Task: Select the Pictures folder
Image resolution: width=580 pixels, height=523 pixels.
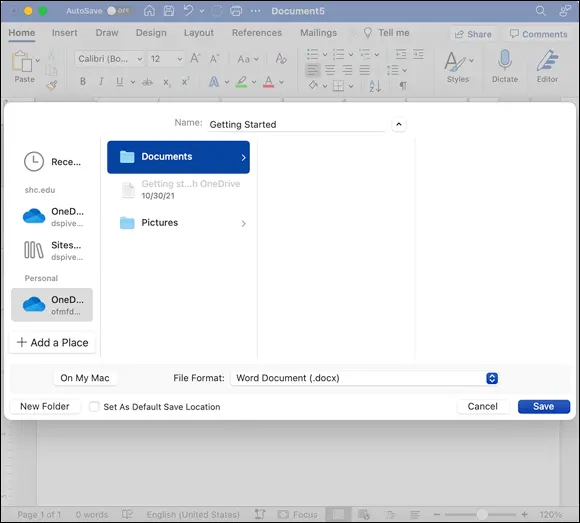Action: tap(178, 223)
